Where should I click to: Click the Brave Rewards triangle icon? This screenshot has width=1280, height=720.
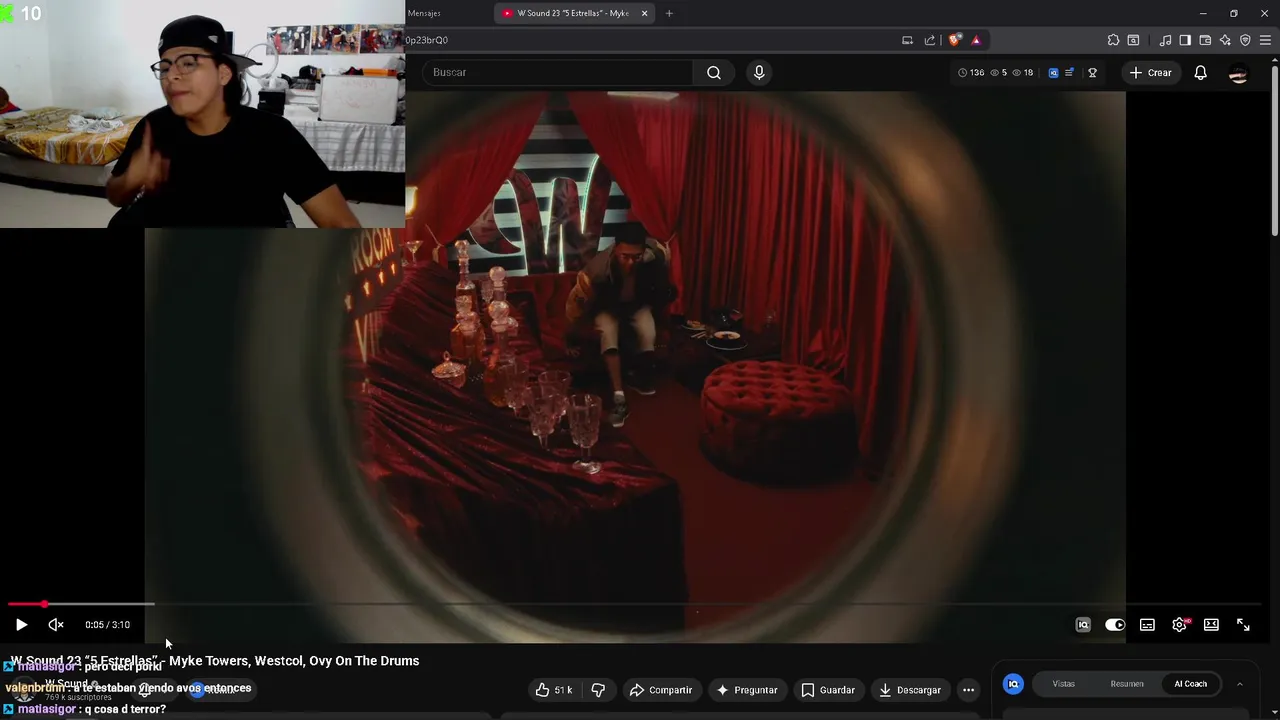(x=976, y=40)
